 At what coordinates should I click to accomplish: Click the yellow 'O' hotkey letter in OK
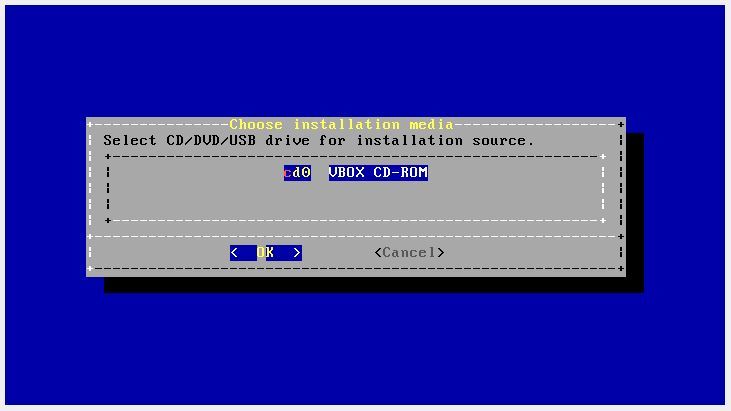(261, 253)
